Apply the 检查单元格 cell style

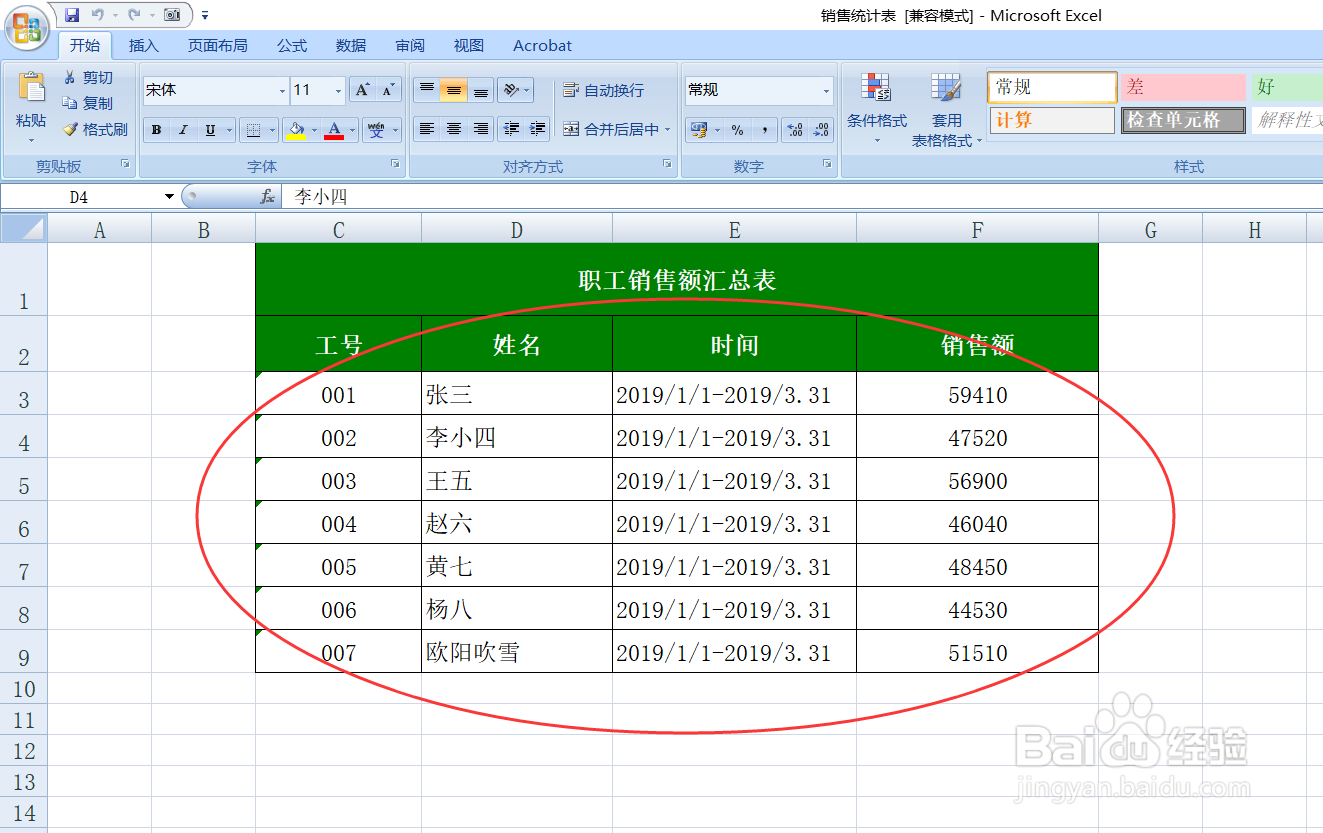(1182, 119)
